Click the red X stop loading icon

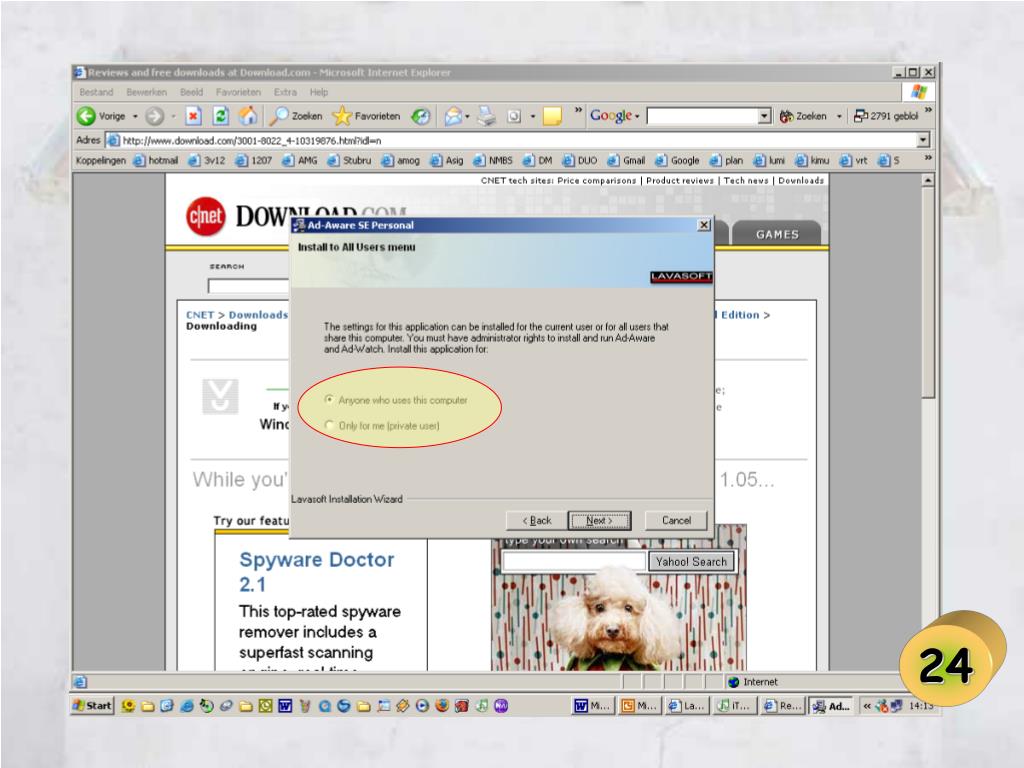point(193,116)
